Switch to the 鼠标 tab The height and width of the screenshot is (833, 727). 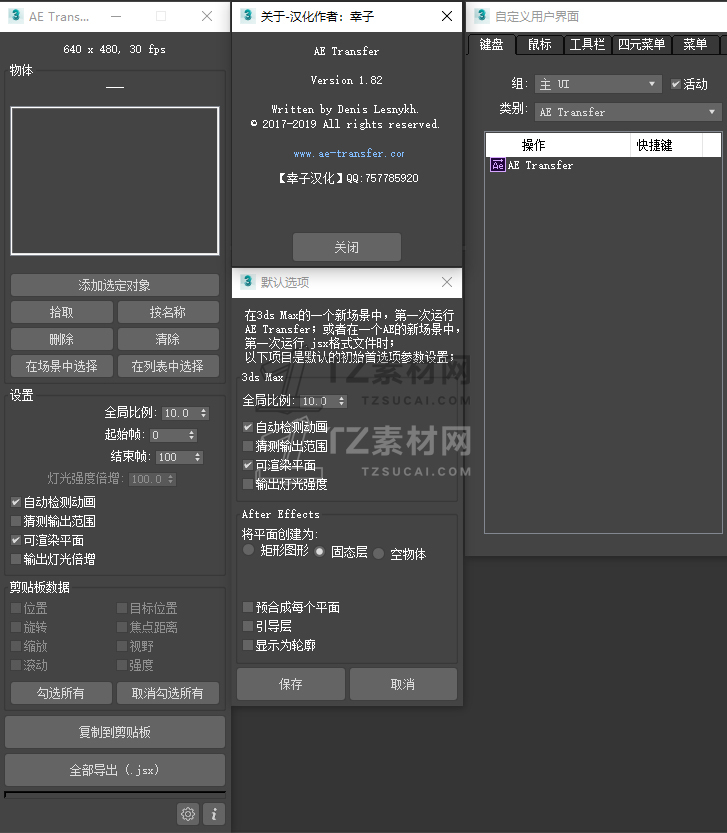(539, 45)
